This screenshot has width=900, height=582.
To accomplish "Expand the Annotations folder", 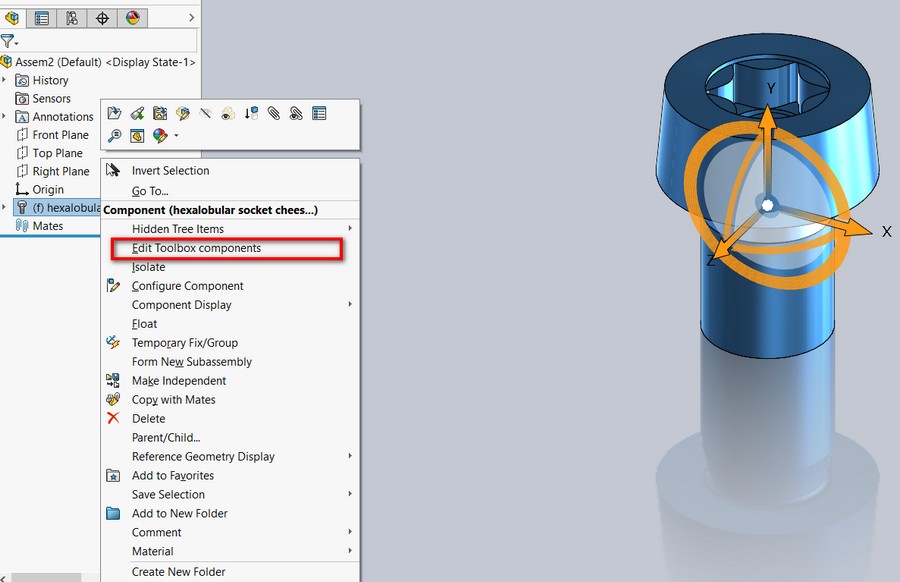I will [x=4, y=117].
